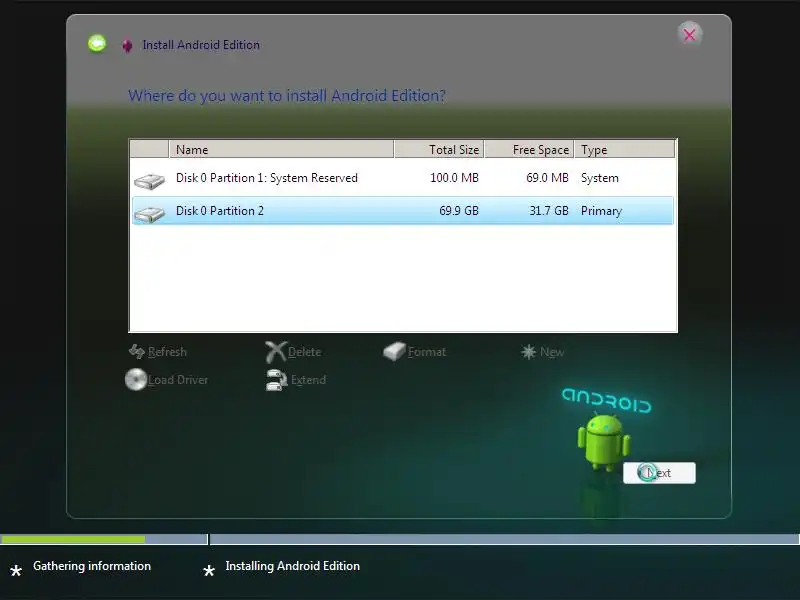Click the New starburst icon

click(529, 352)
